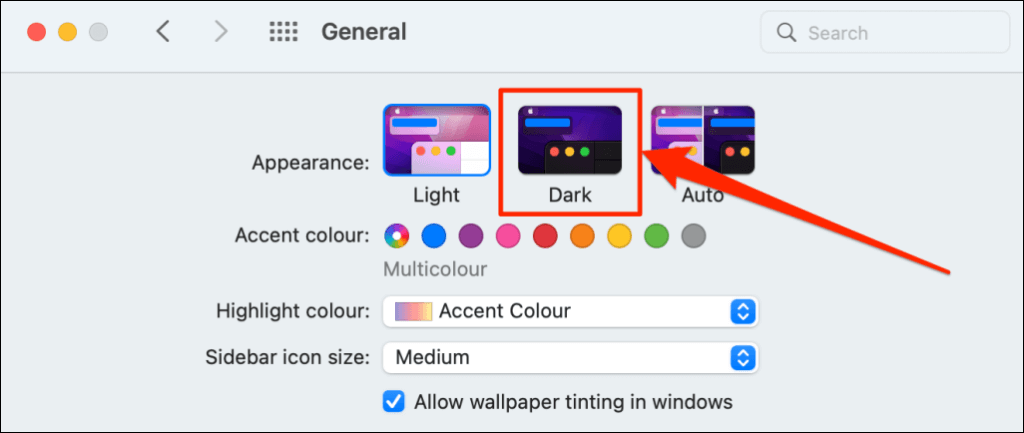Screen dimensions: 1024x433
Task: Disable Allow wallpaper tinting in windows
Action: click(394, 402)
